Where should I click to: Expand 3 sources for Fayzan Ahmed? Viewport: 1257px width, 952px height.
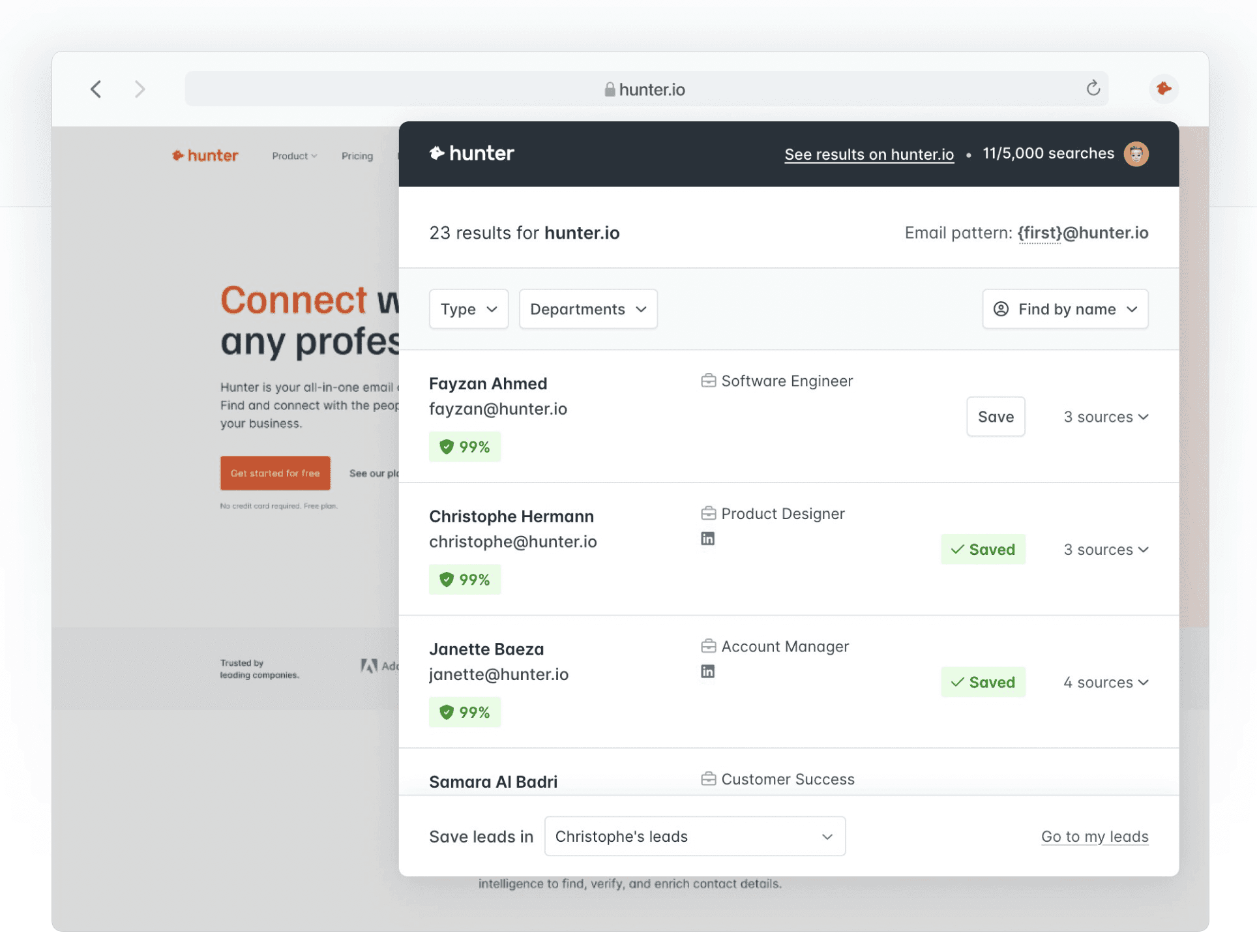[1106, 417]
